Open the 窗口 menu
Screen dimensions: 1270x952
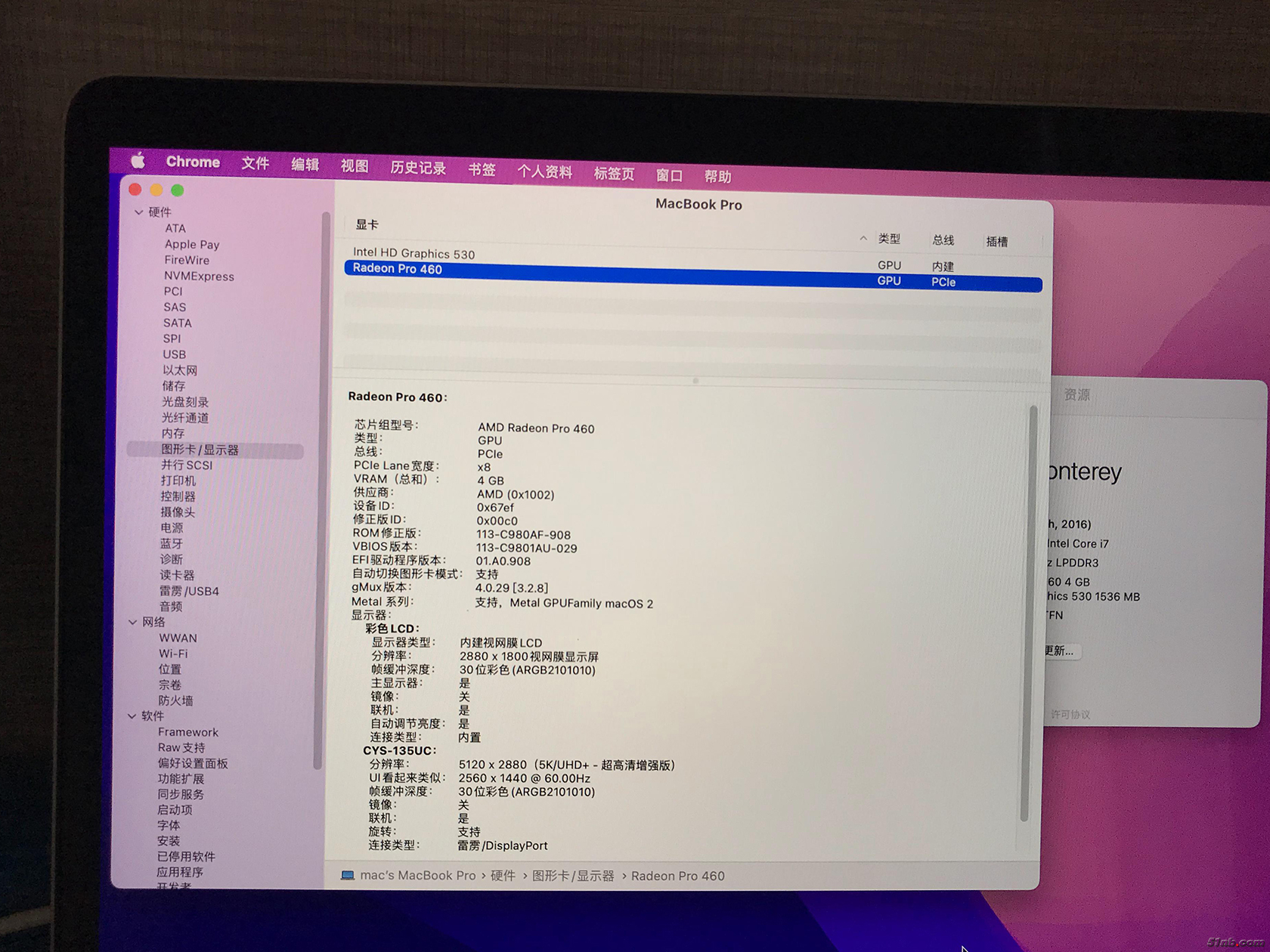(x=669, y=175)
